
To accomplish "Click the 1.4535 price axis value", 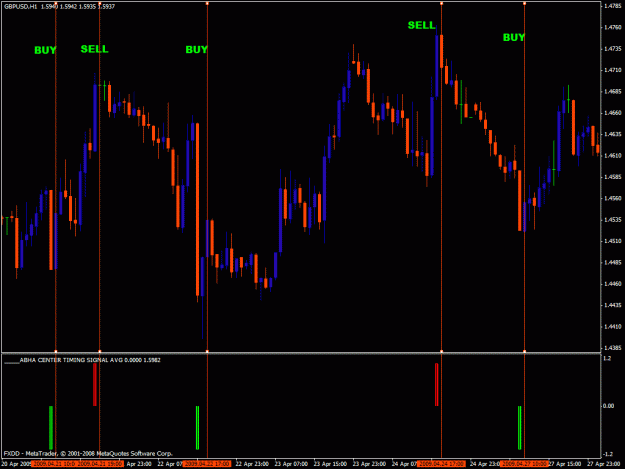I will tap(613, 220).
